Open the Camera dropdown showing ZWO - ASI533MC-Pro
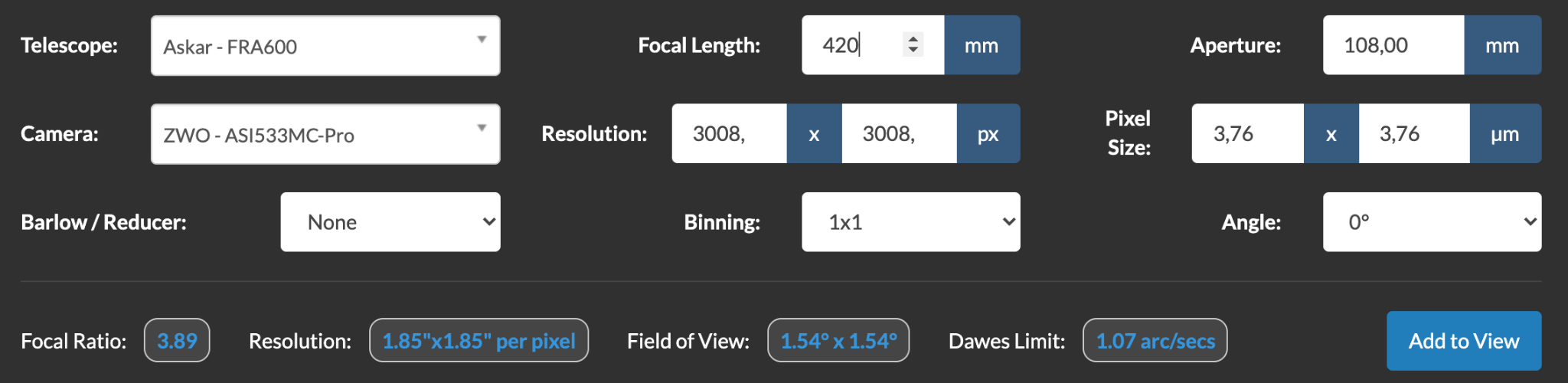1568x383 pixels. (x=325, y=134)
